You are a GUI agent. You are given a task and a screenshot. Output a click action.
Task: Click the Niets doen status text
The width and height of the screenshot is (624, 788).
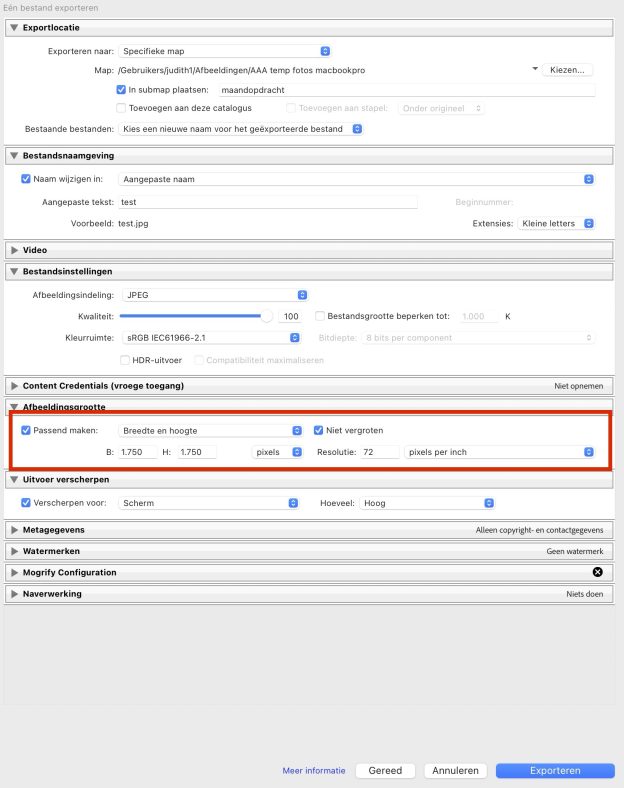pyautogui.click(x=585, y=594)
